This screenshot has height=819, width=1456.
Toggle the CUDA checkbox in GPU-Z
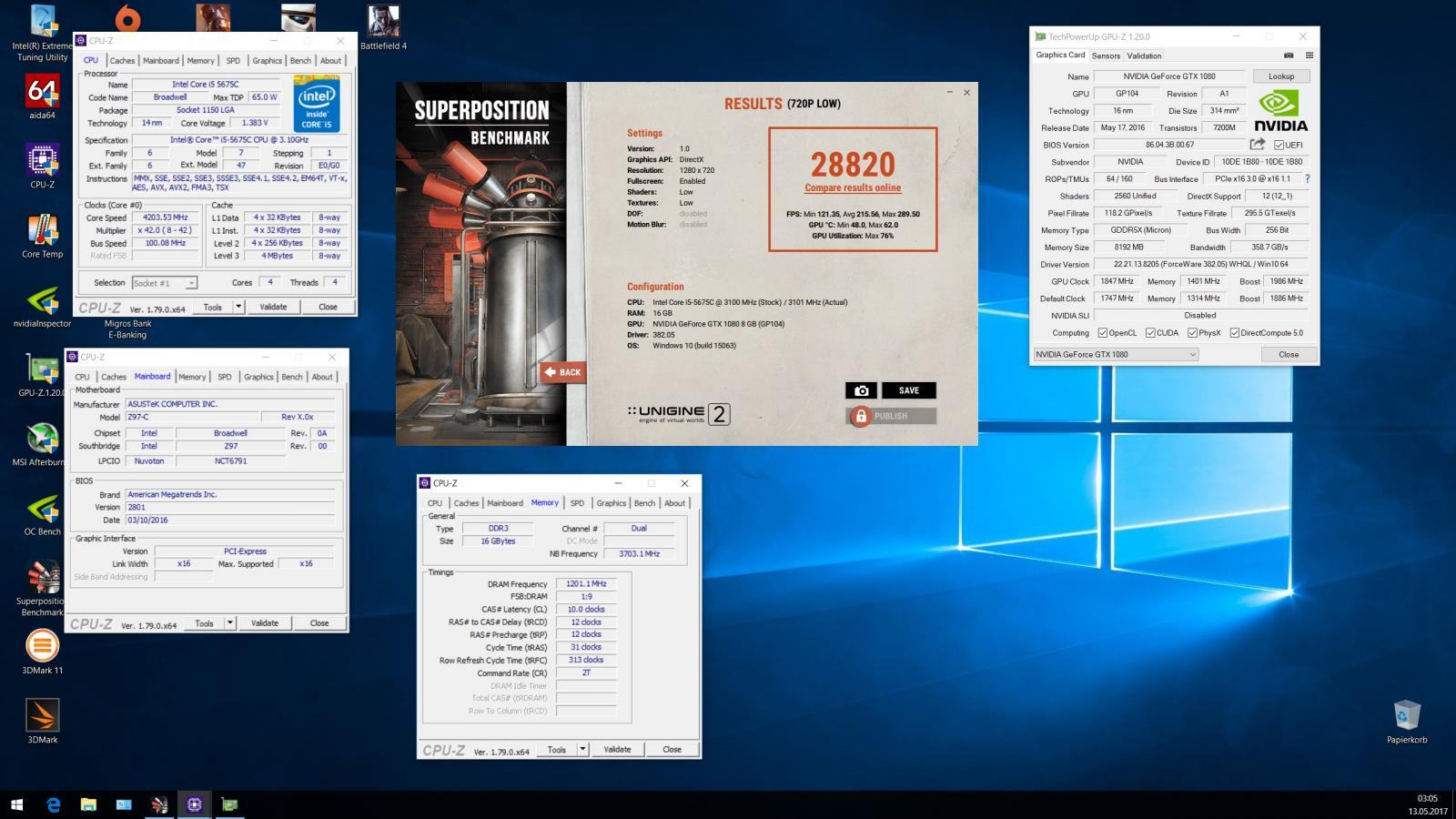click(1150, 333)
